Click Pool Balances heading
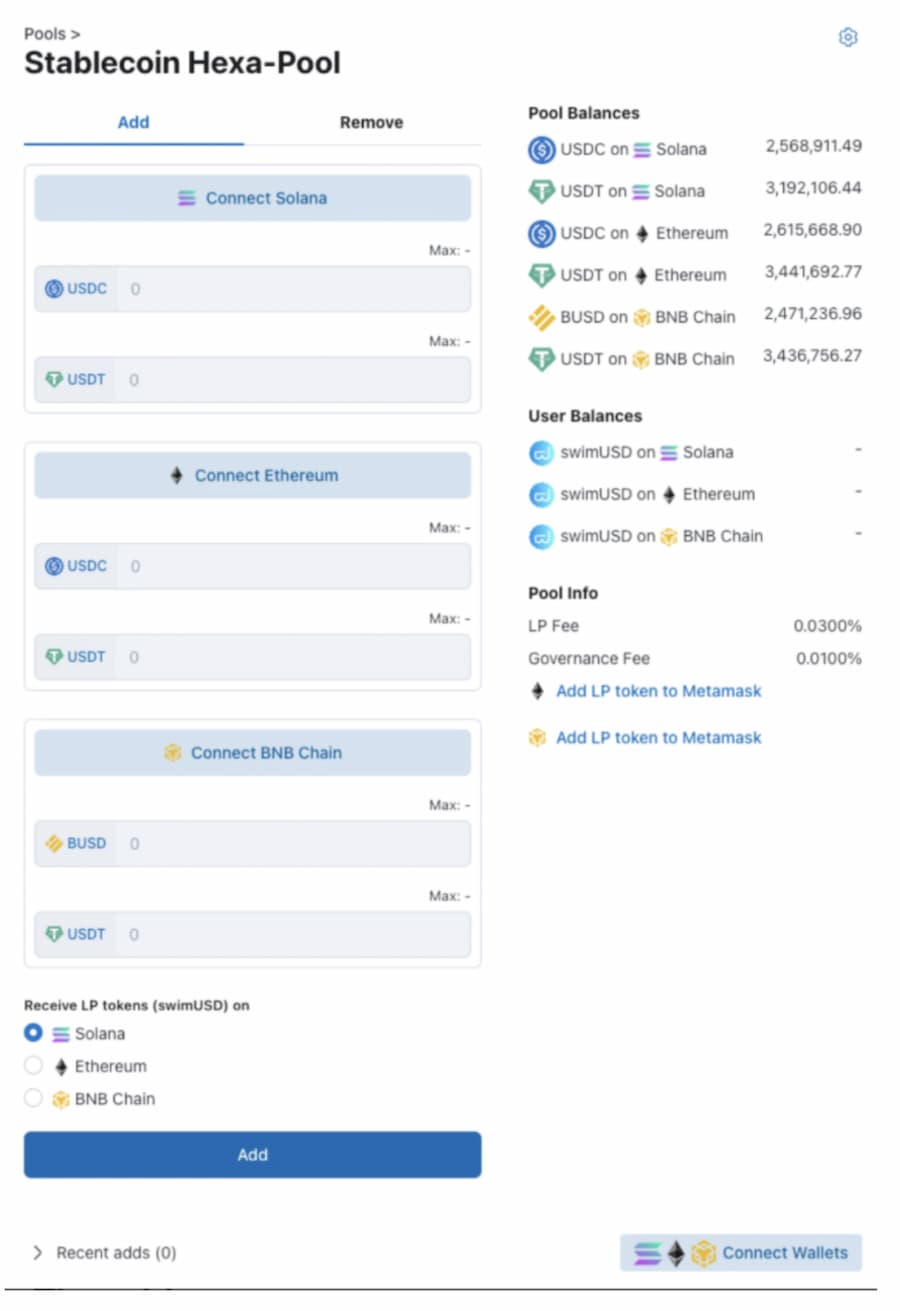This screenshot has height=1311, width=900. [584, 113]
